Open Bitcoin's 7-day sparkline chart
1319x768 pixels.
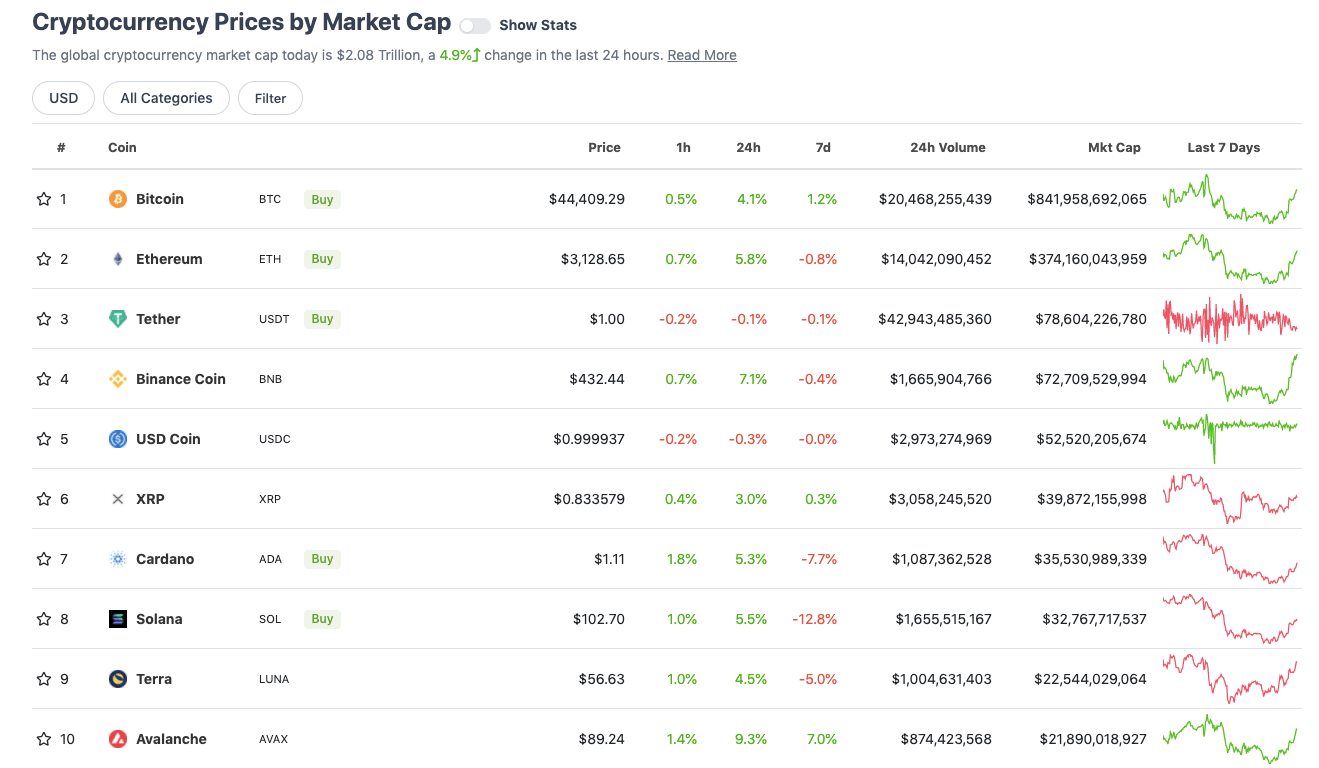coord(1230,199)
